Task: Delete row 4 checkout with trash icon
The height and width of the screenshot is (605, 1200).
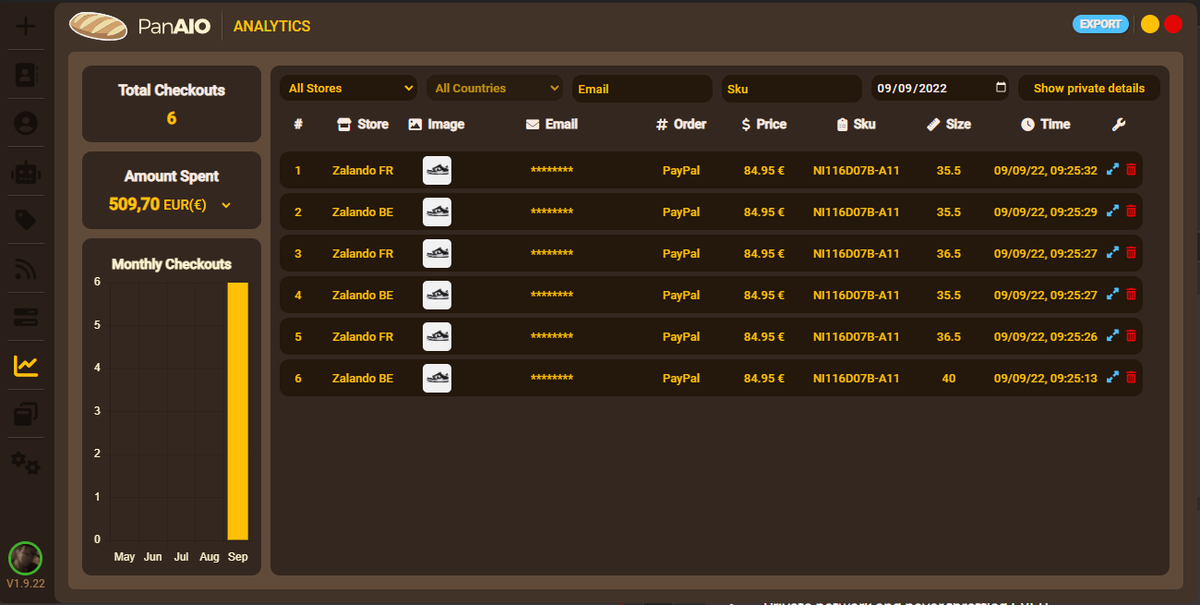Action: click(x=1131, y=295)
